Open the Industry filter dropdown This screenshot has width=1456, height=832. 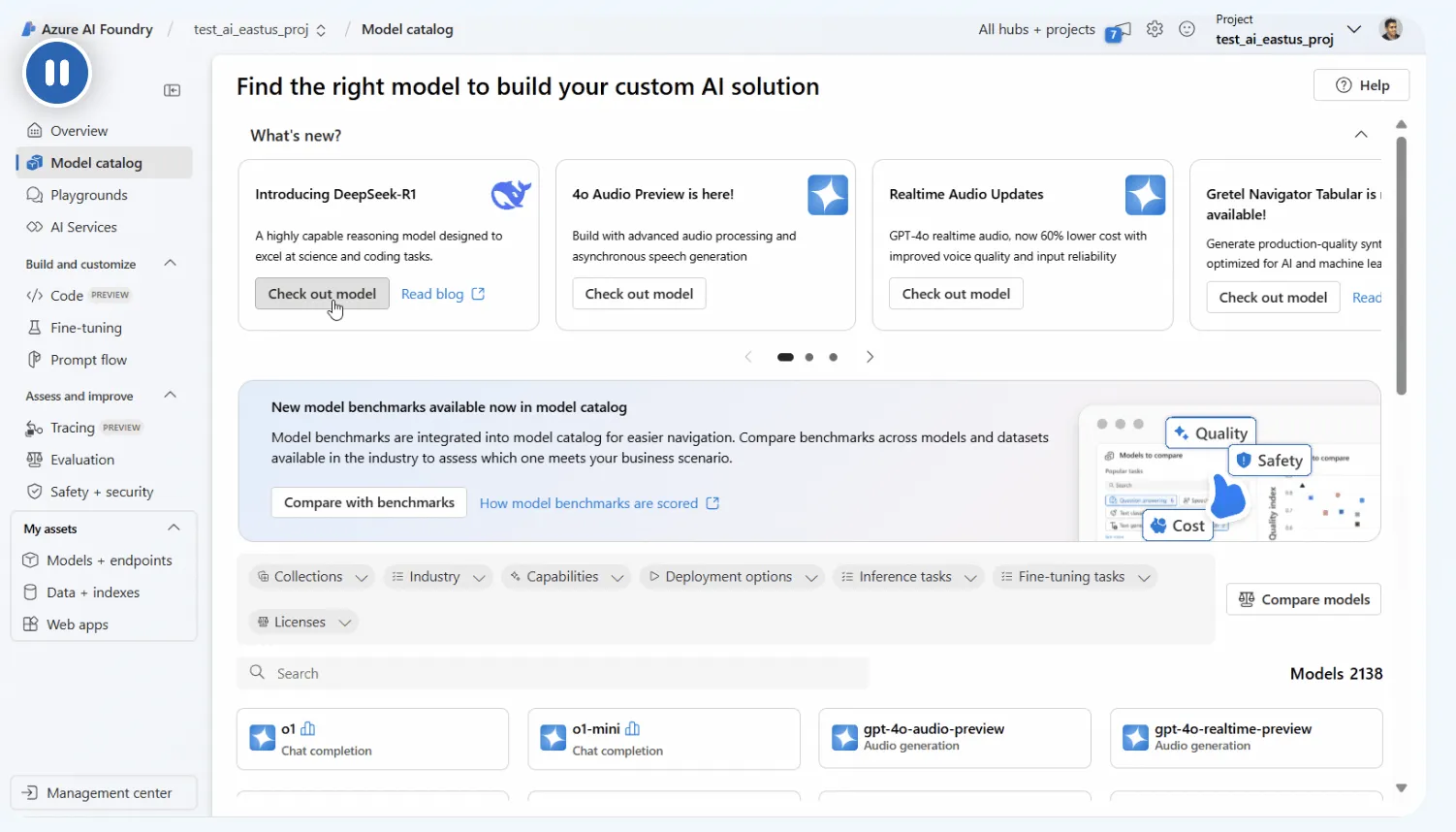(438, 577)
